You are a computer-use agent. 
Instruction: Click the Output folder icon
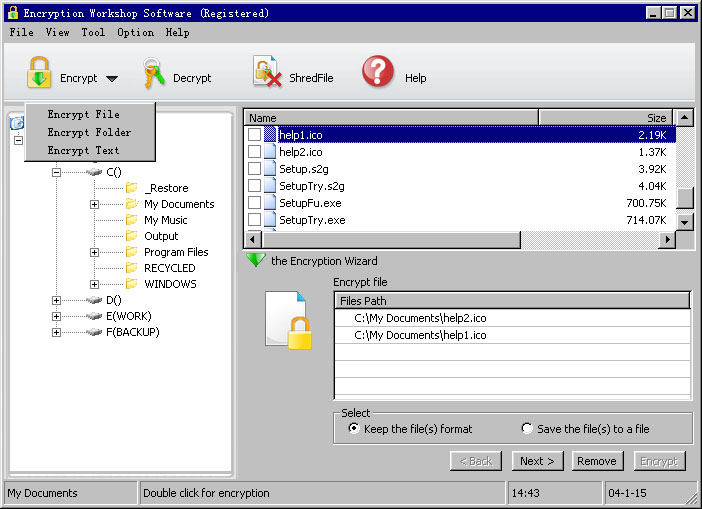click(132, 235)
